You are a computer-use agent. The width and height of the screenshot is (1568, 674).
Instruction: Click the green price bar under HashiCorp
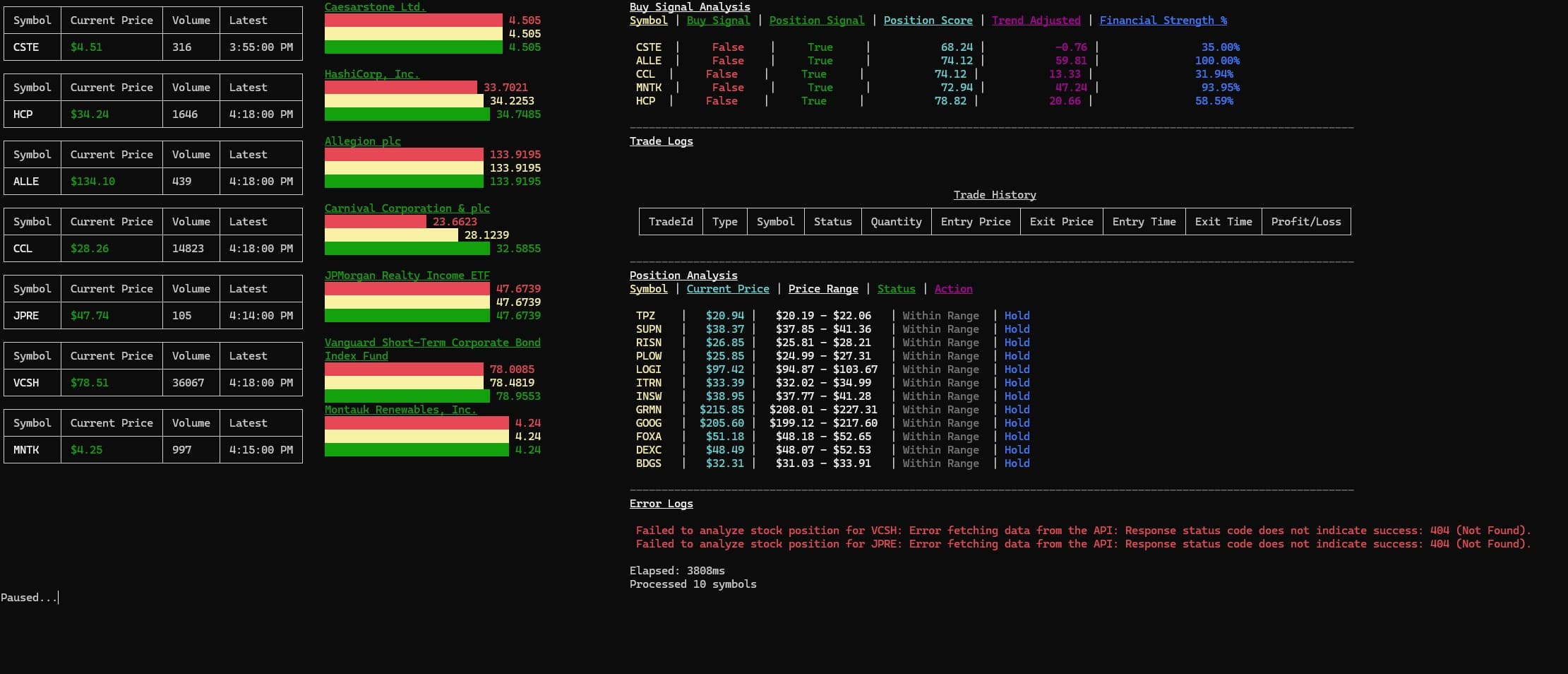pyautogui.click(x=407, y=114)
